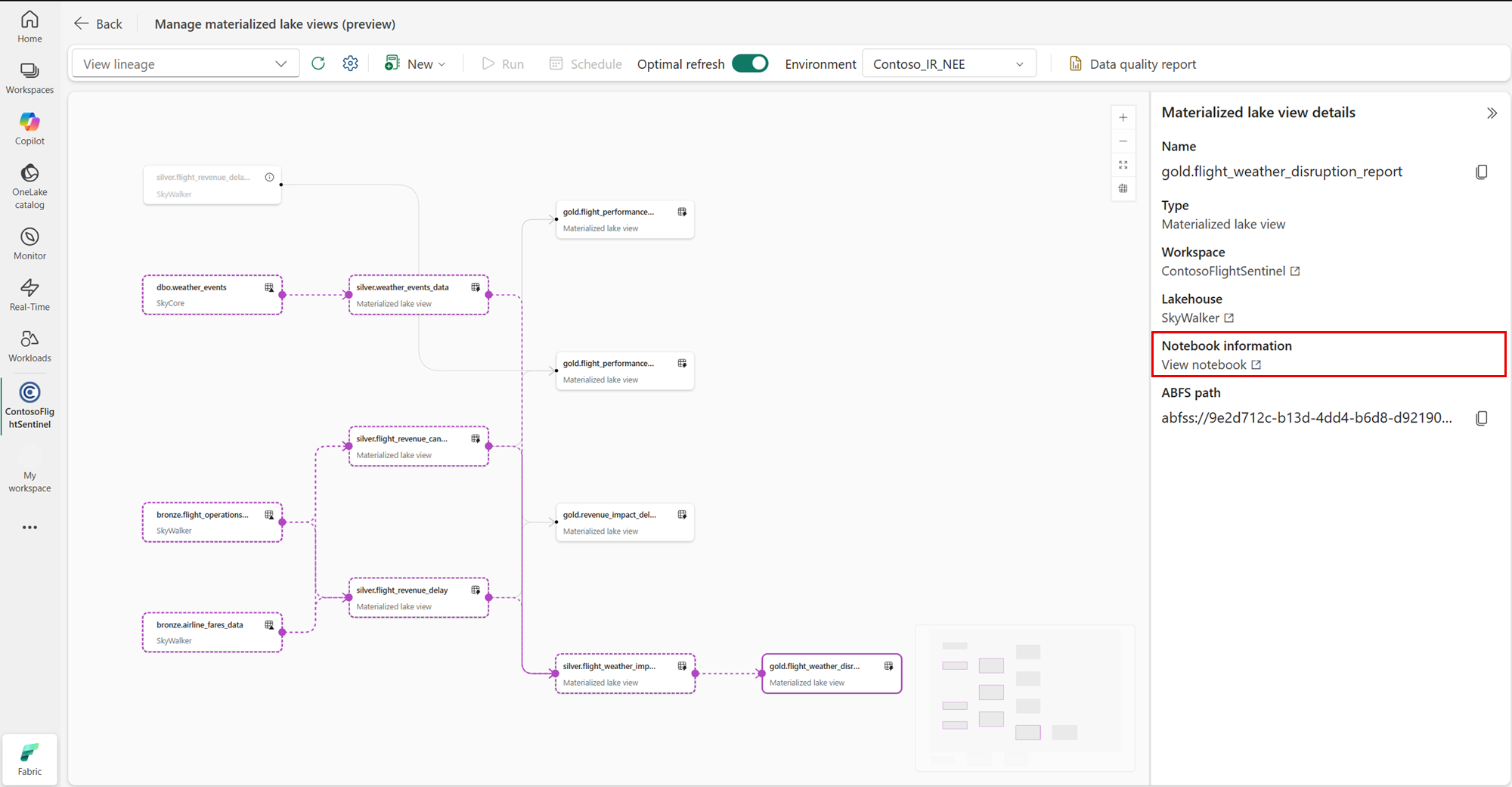This screenshot has width=1512, height=787.
Task: Copy the ABFS path value
Action: pos(1481,418)
